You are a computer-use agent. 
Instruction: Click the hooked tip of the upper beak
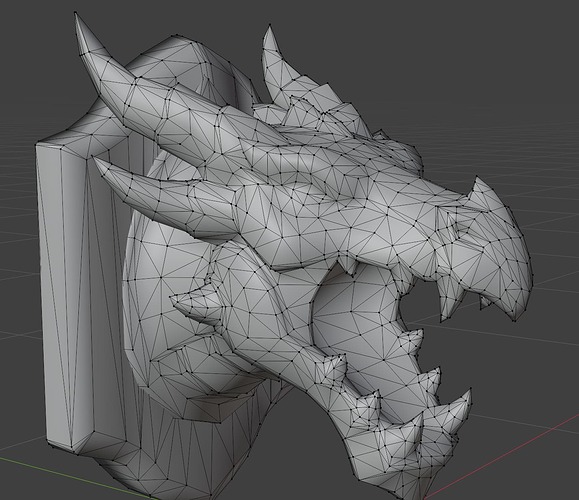pyautogui.click(x=515, y=321)
